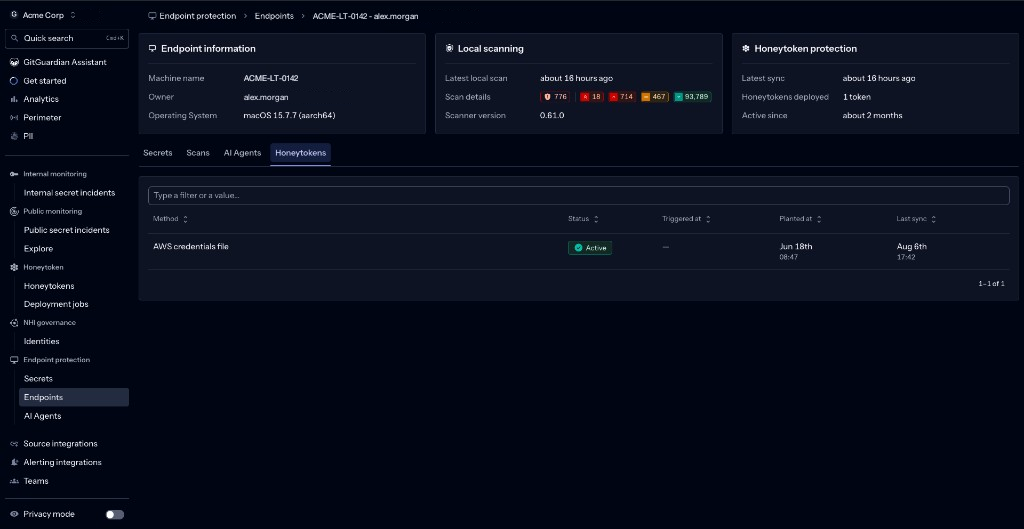Click the green 93,789 badge

pos(693,97)
